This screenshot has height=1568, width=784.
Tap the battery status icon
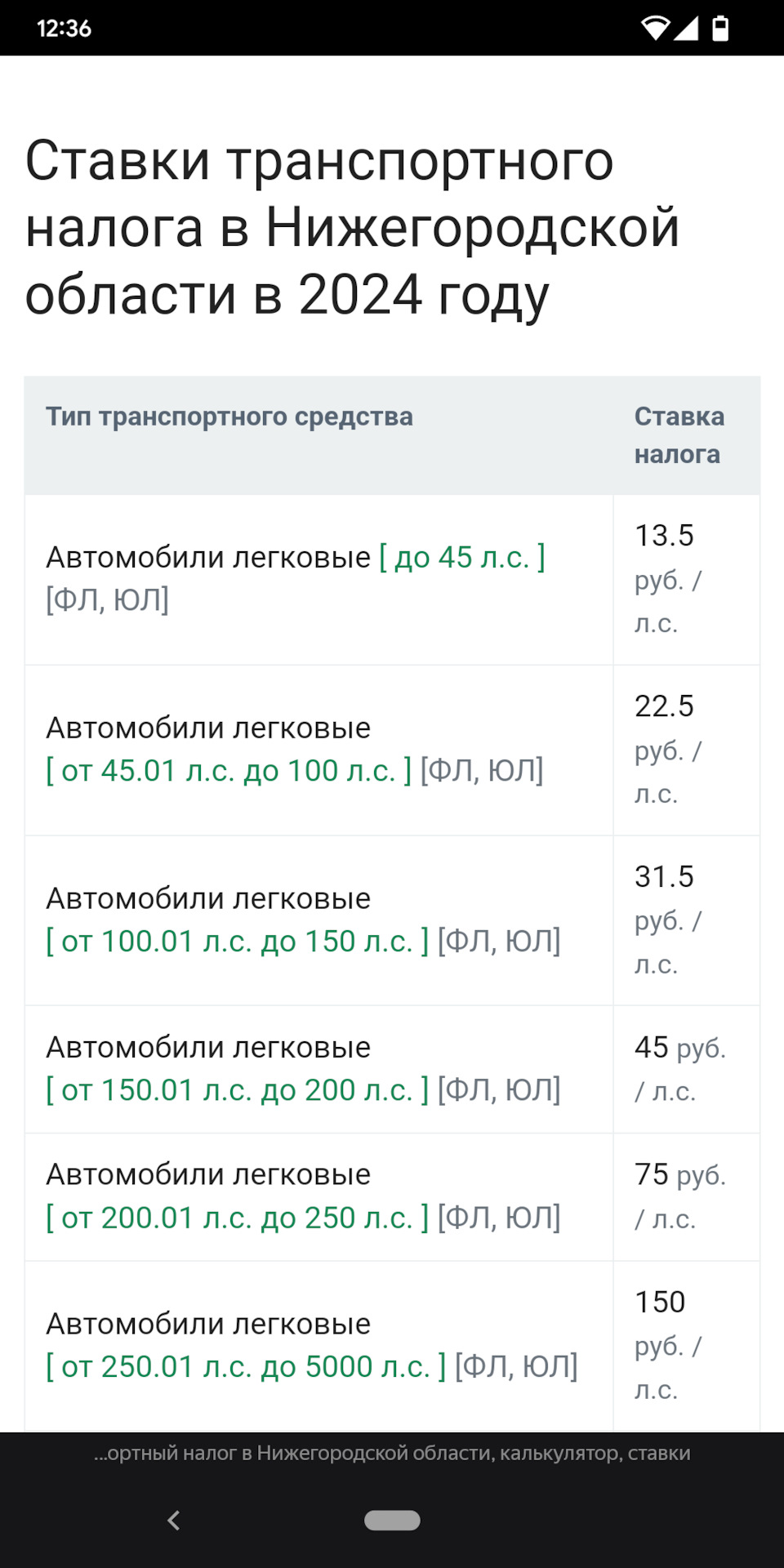[x=719, y=29]
